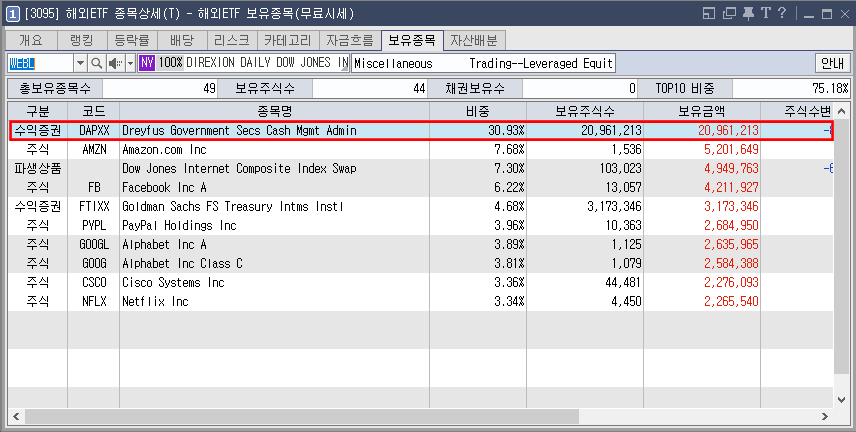Sort by the 종목명 column header
This screenshot has width=856, height=432.
(275, 111)
